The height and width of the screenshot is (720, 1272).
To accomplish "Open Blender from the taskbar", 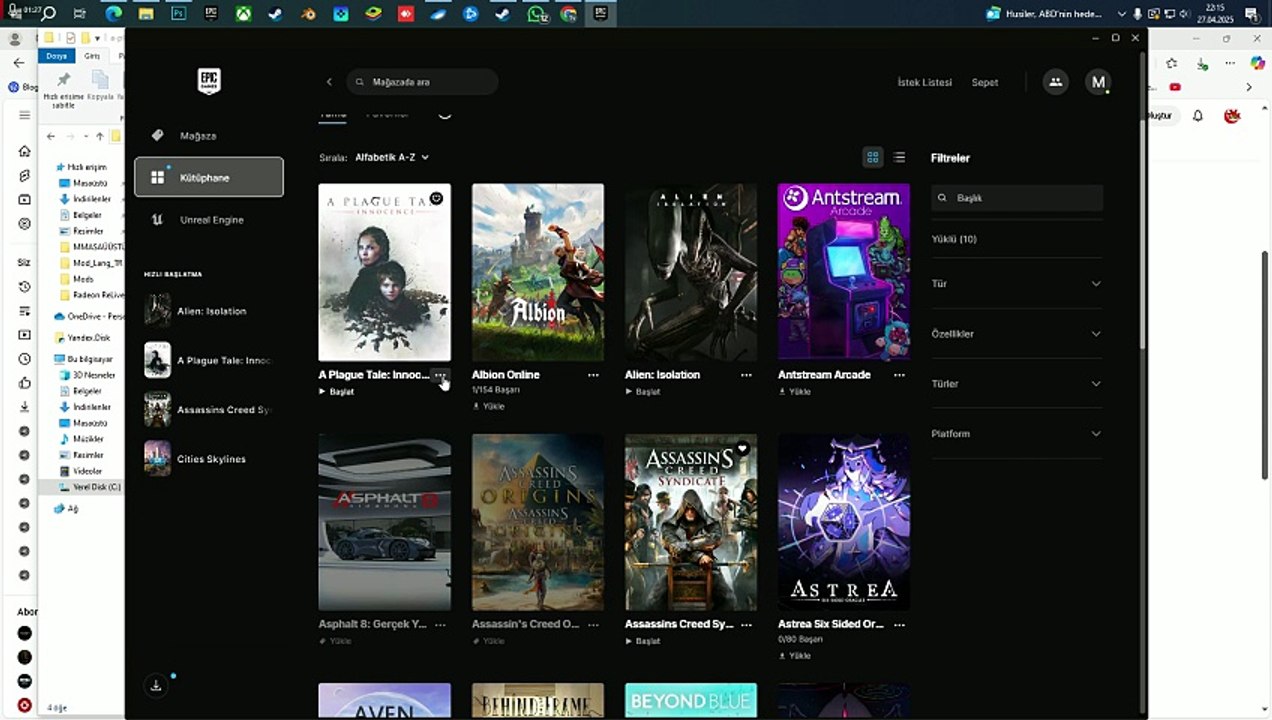I will point(308,14).
